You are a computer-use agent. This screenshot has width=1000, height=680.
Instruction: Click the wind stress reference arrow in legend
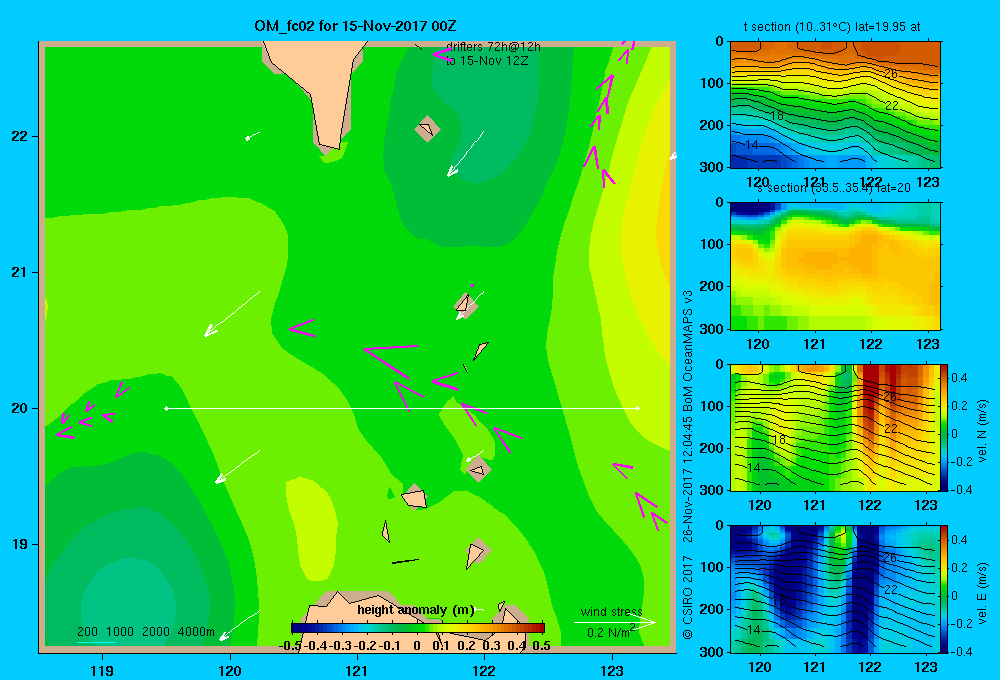pyautogui.click(x=615, y=622)
